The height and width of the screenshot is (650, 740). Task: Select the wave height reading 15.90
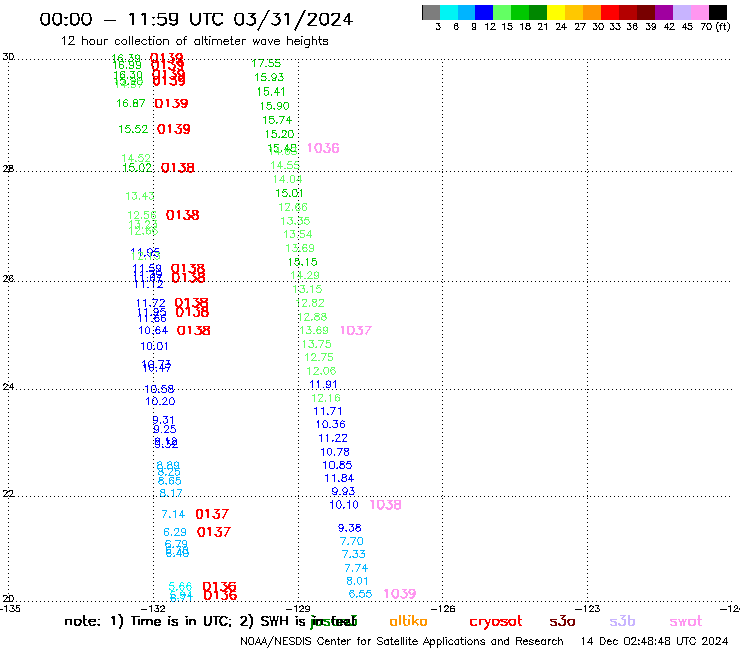274,106
